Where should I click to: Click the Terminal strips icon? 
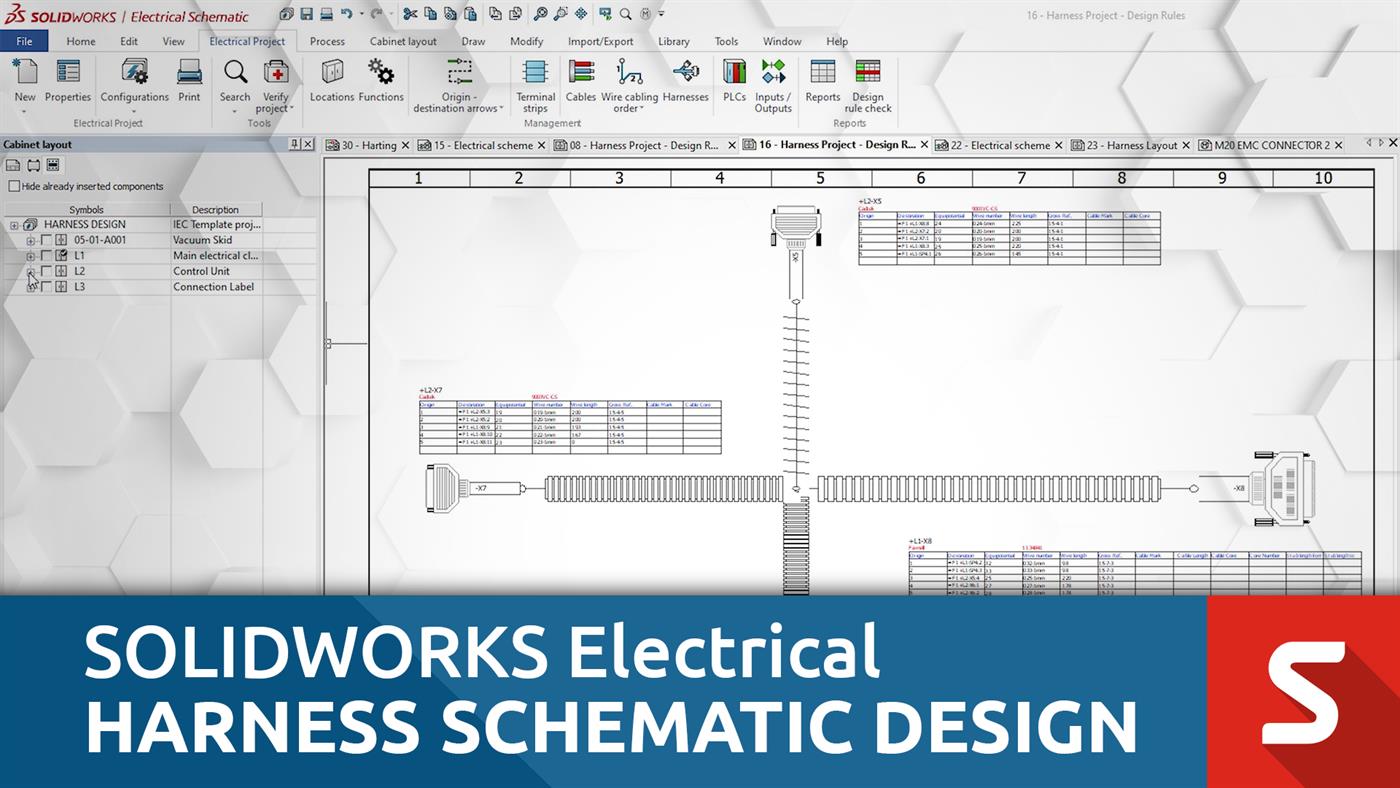534,75
